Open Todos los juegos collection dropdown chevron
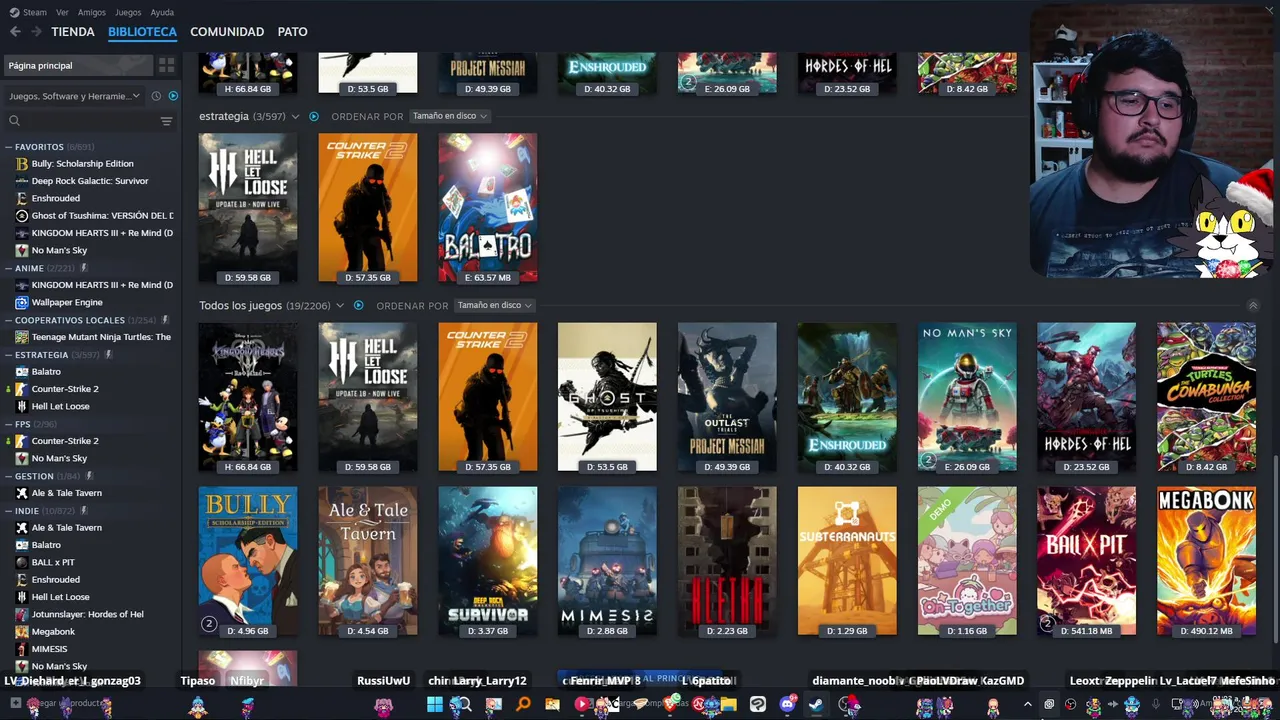The height and width of the screenshot is (720, 1280). [x=340, y=306]
